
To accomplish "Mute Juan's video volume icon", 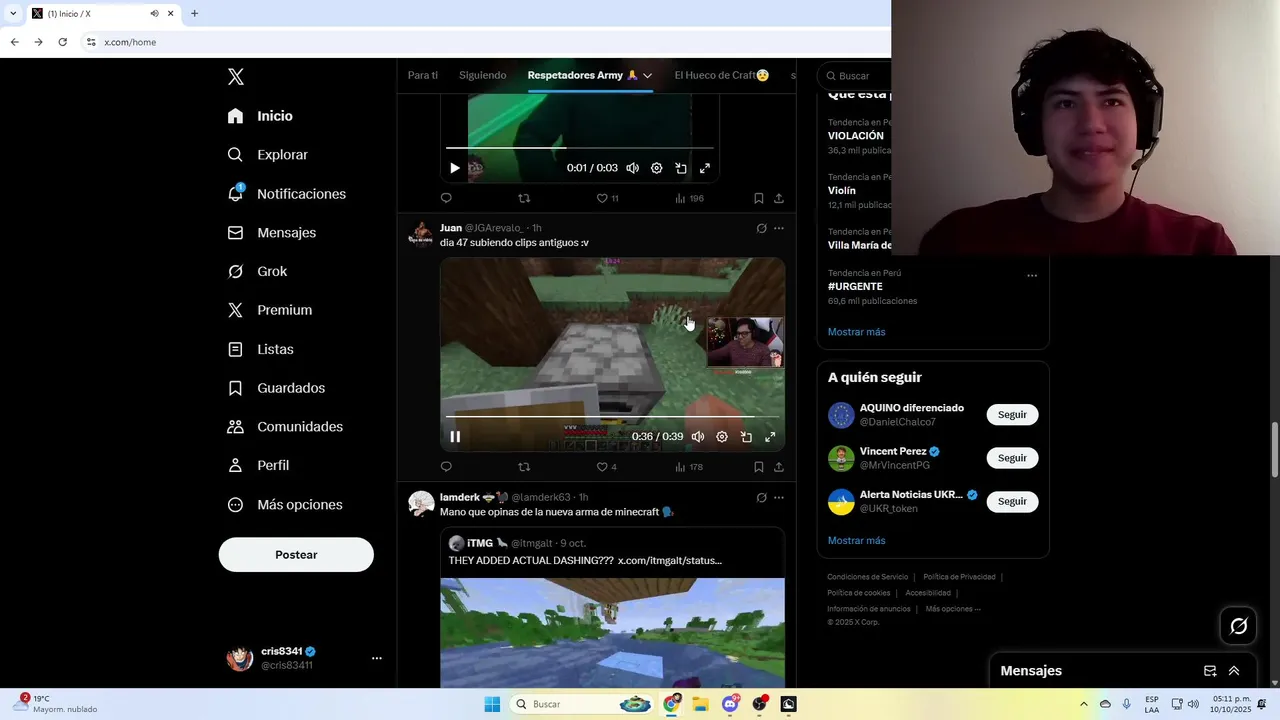I will pos(698,437).
